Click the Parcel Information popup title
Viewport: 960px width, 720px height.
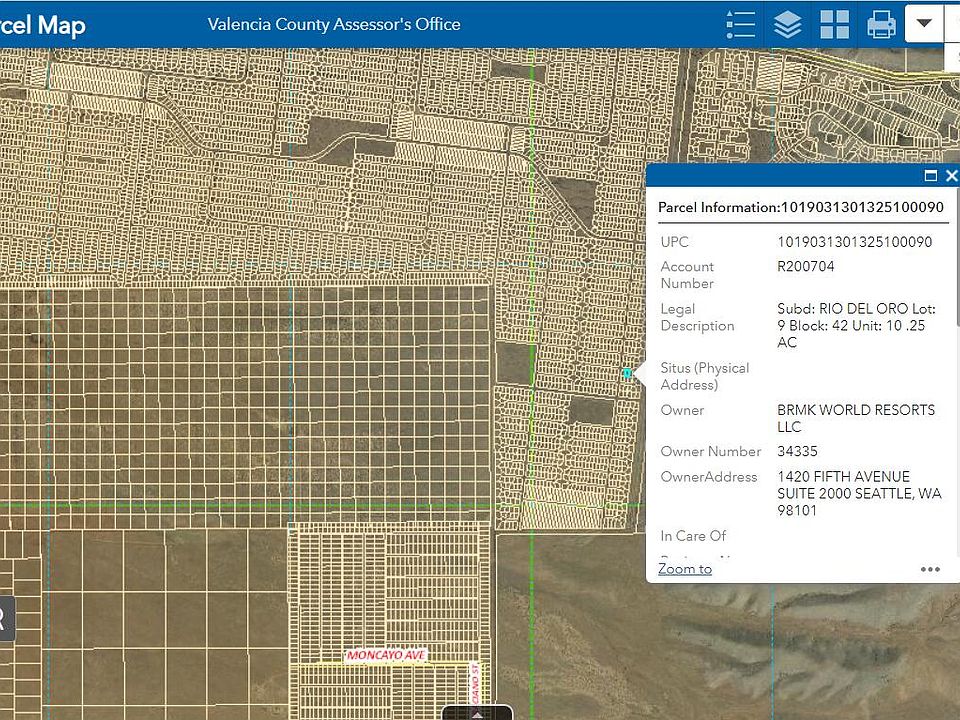pyautogui.click(x=801, y=208)
